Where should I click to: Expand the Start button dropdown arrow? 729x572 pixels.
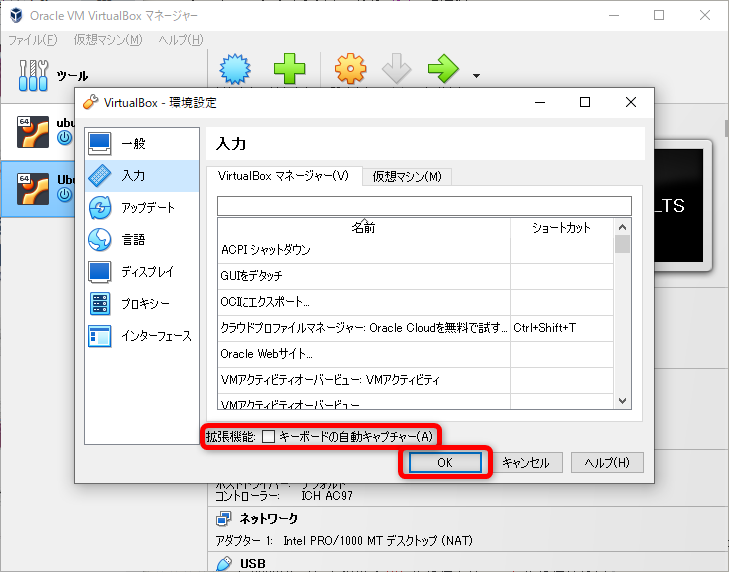click(x=477, y=75)
